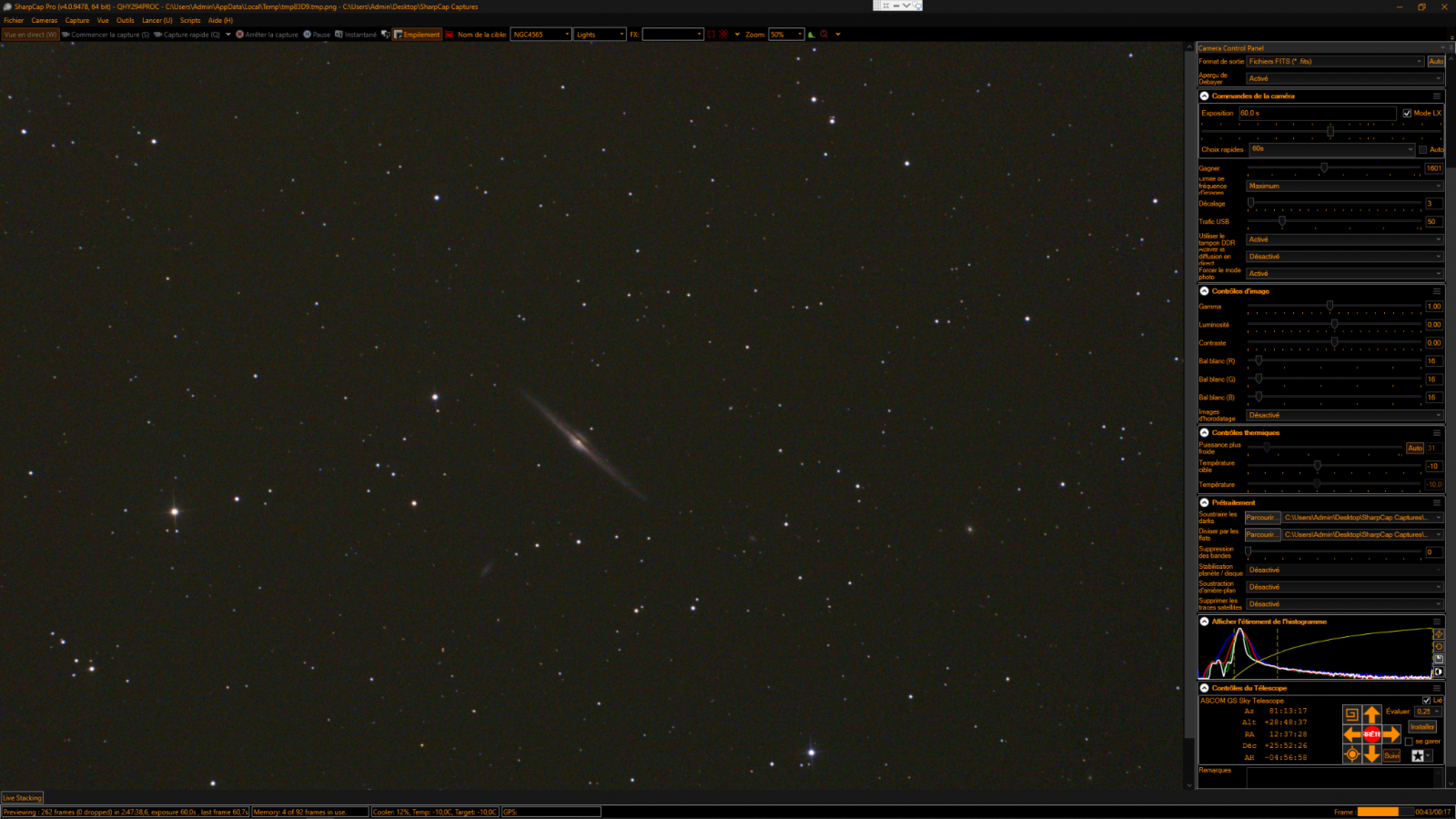The height and width of the screenshot is (819, 1456).
Task: Open the FX effects dropdown
Action: [672, 35]
